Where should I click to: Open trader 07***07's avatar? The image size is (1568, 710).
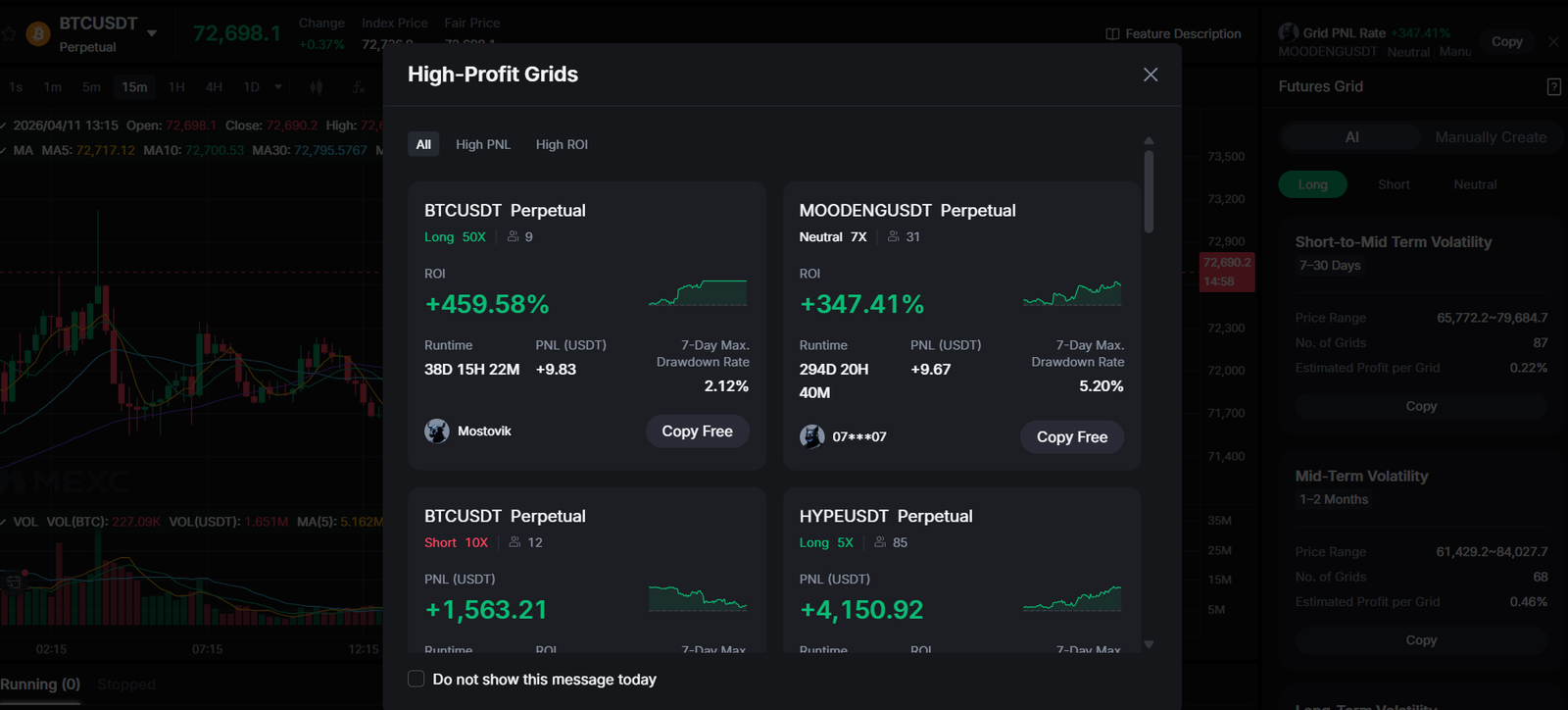click(811, 436)
